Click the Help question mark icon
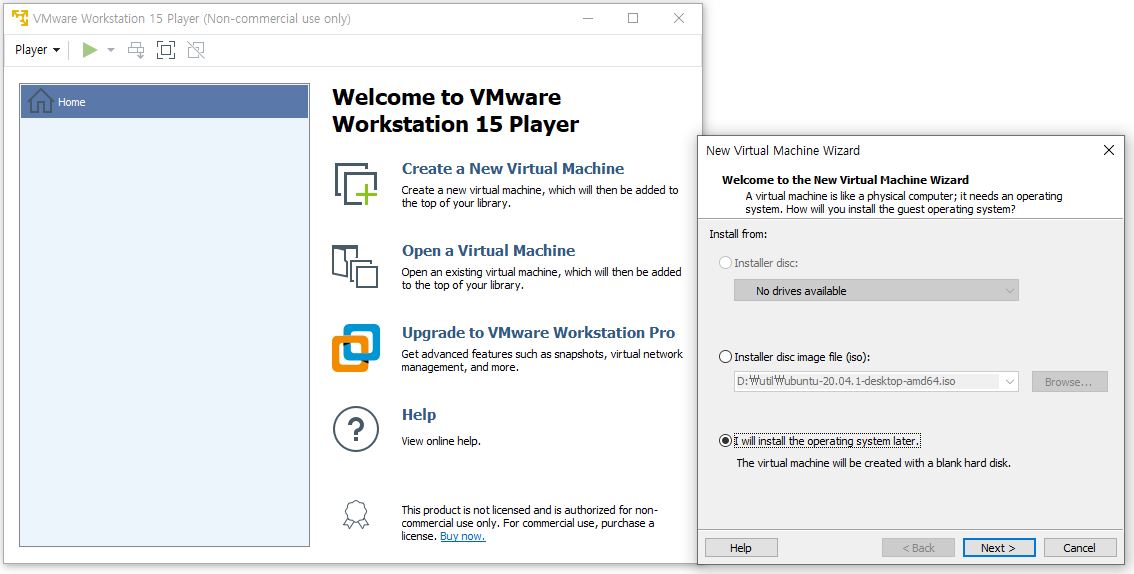 356,429
